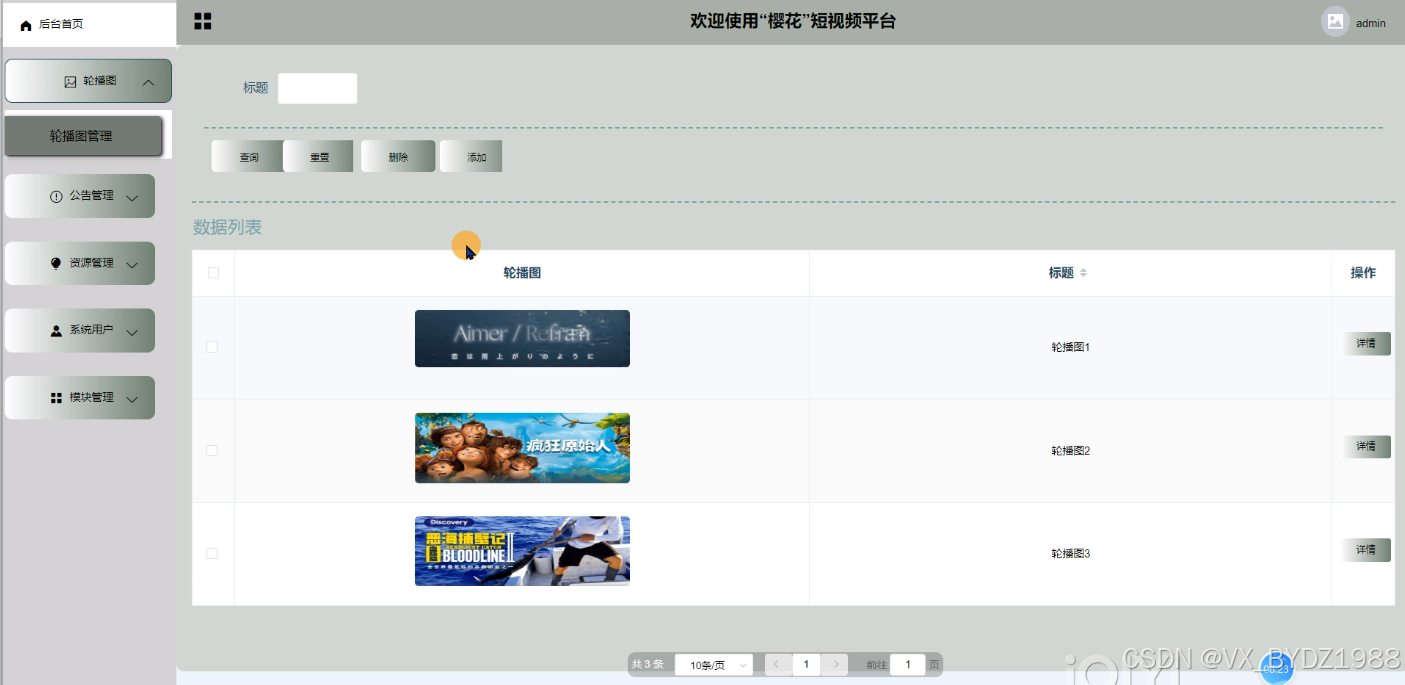This screenshot has height=685, width=1405.
Task: Sort table by the 标题 column arrows
Action: [x=1083, y=273]
